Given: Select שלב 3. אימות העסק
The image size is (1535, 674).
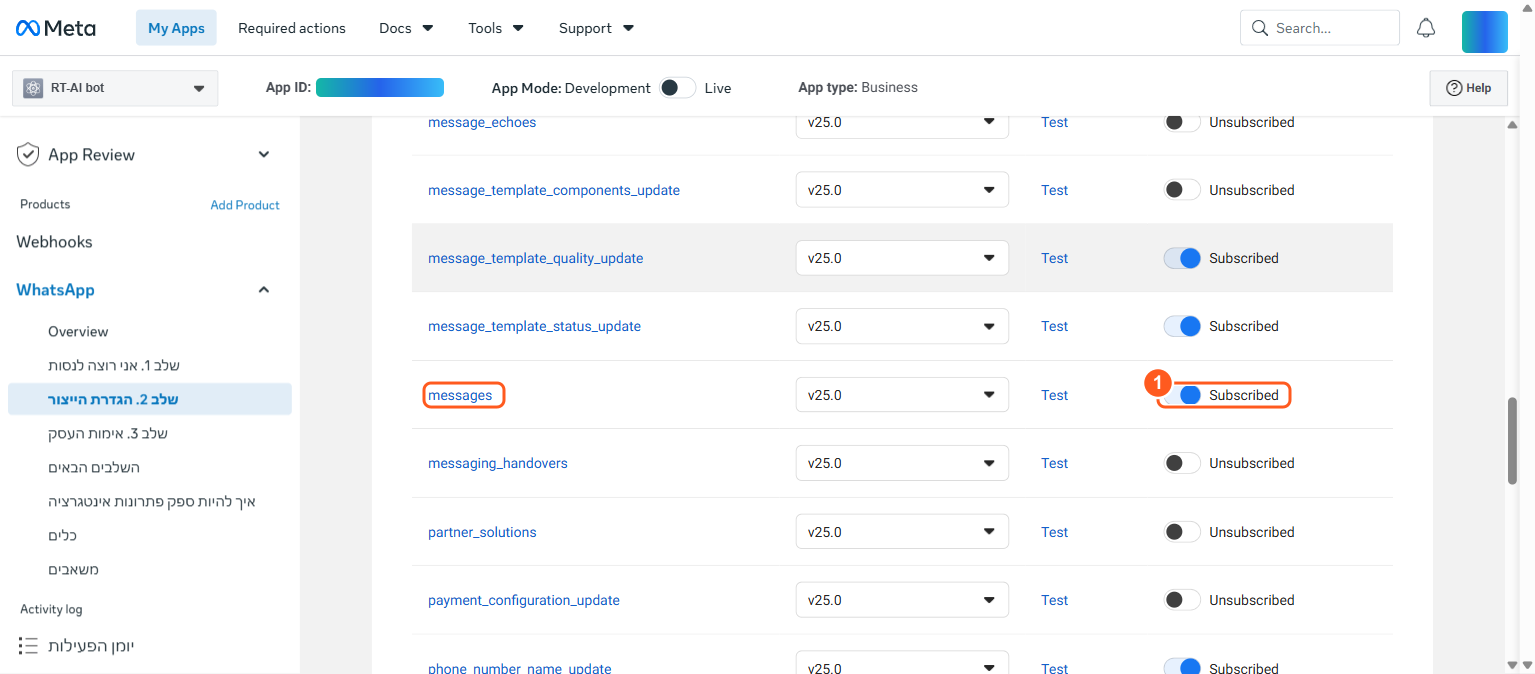Looking at the screenshot, I should point(108,433).
